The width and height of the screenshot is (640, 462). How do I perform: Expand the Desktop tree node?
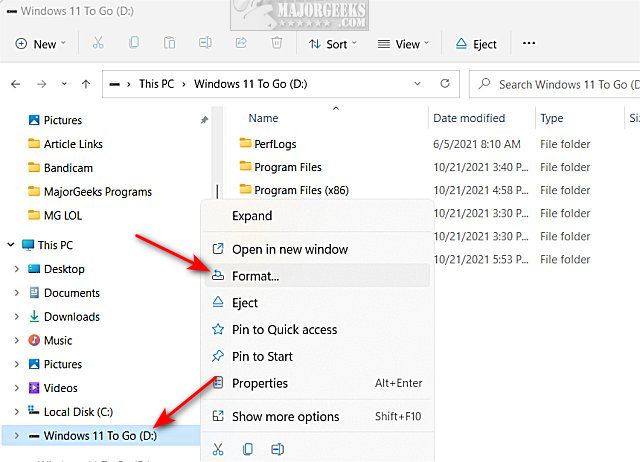(x=17, y=269)
